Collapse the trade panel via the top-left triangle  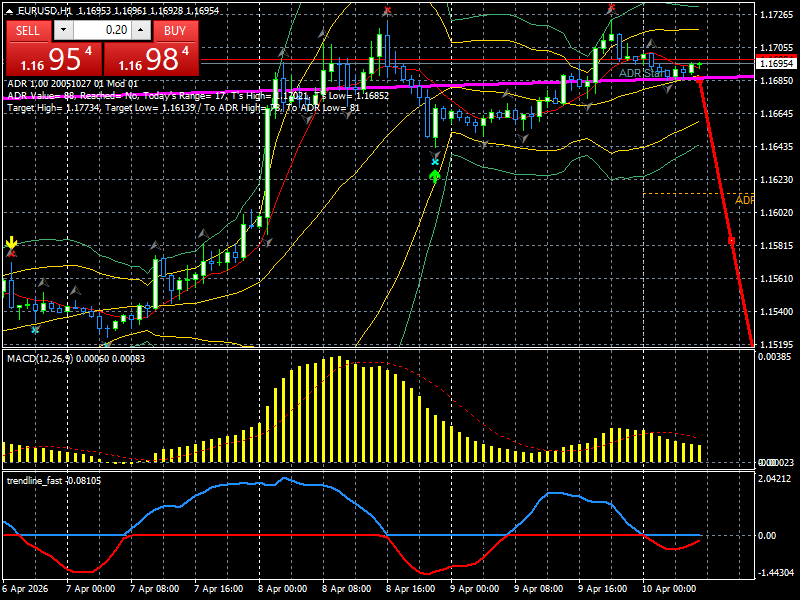(x=9, y=10)
